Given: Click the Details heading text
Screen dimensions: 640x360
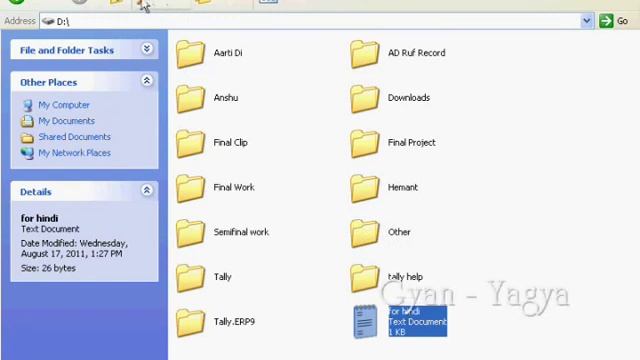Looking at the screenshot, I should click(x=36, y=192).
